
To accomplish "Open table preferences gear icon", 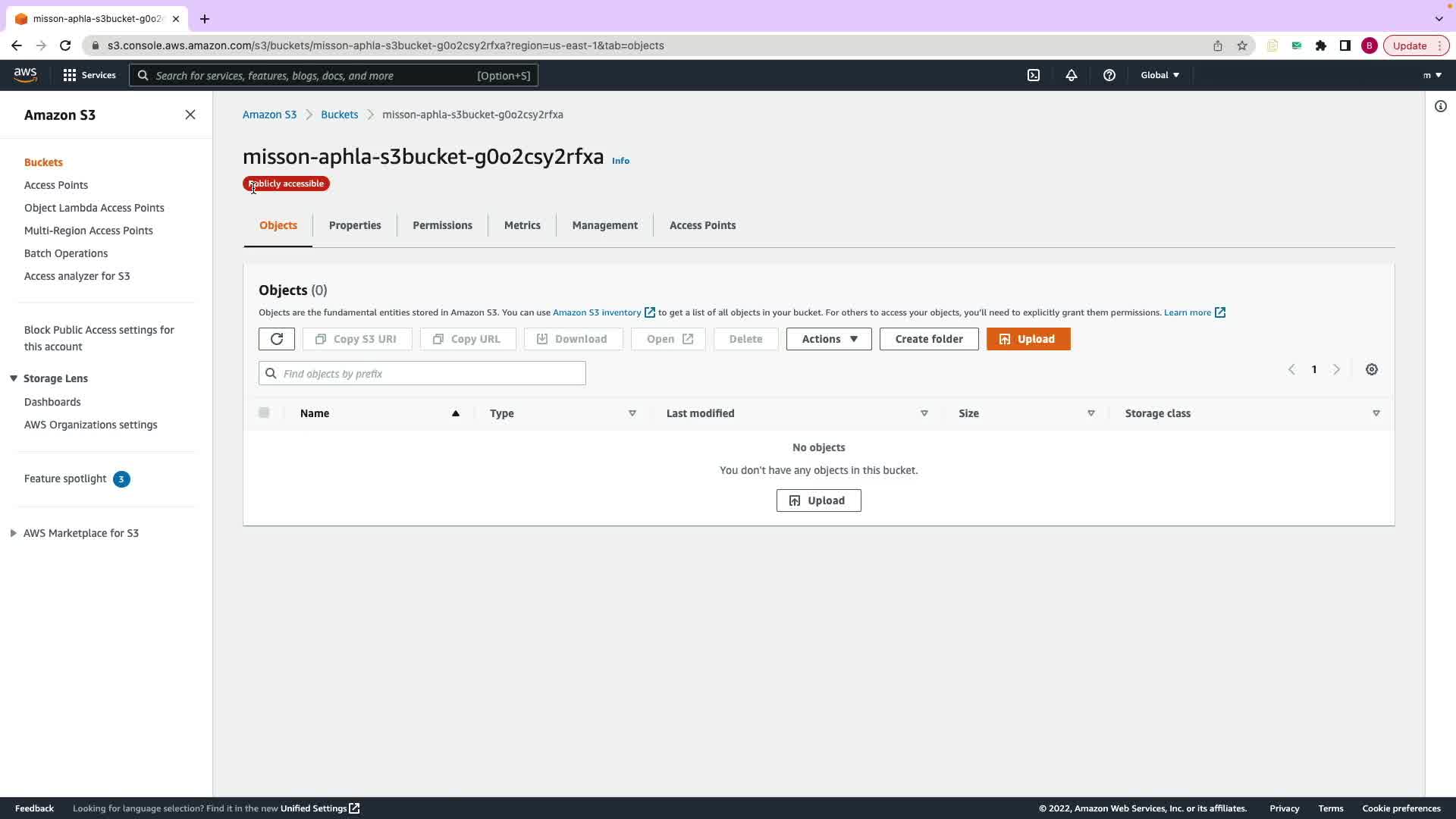I will tap(1372, 369).
